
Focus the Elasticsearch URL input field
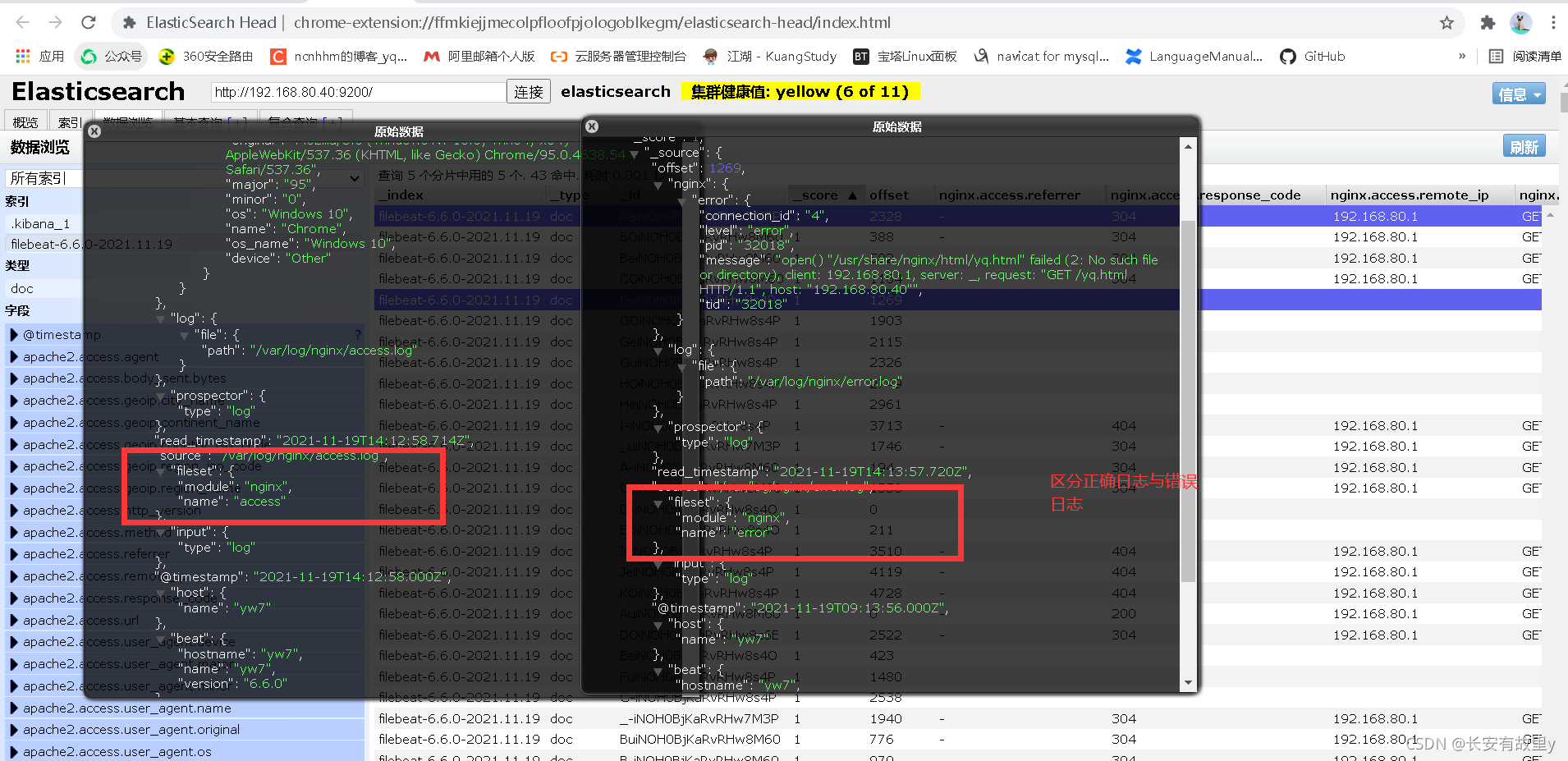[358, 92]
